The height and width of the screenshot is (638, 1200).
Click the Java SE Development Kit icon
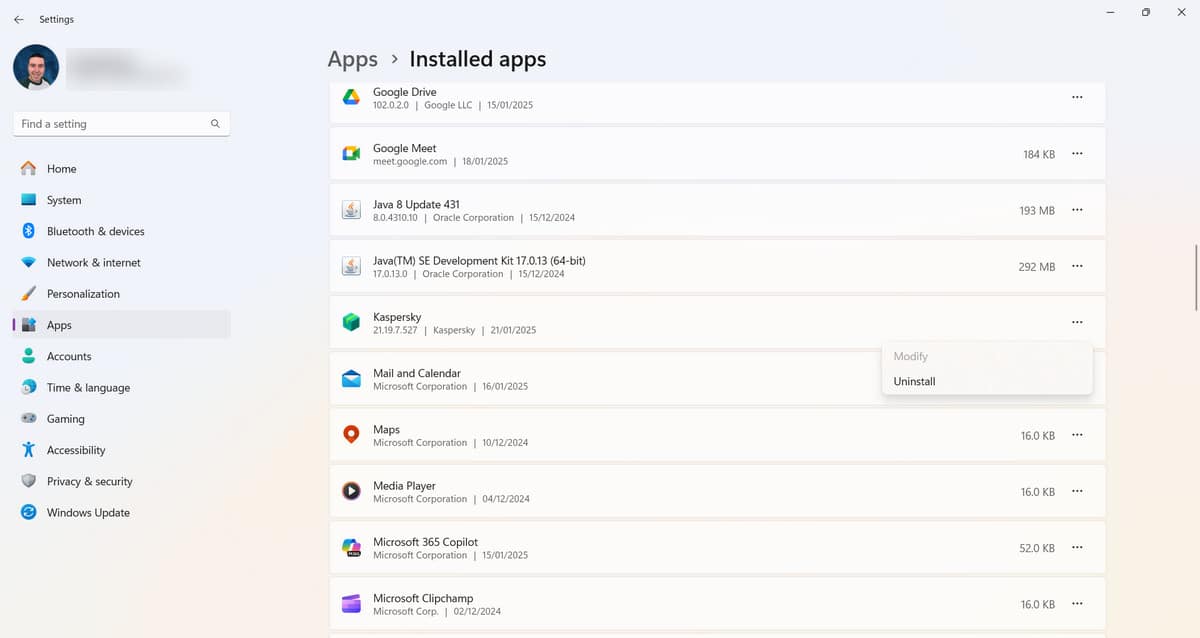pyautogui.click(x=351, y=266)
